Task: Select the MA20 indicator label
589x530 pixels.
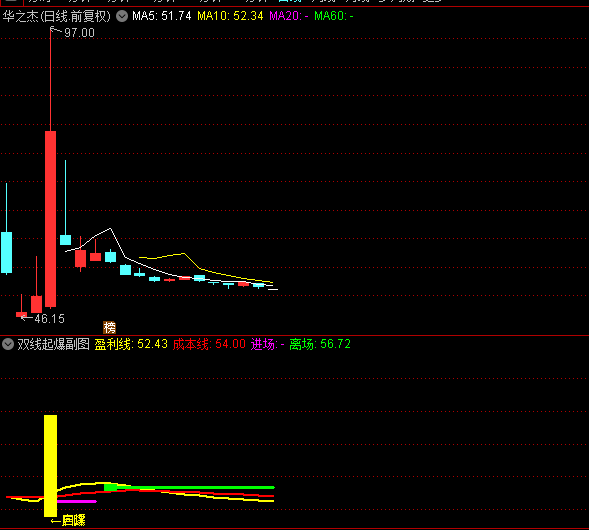Action: pos(288,16)
